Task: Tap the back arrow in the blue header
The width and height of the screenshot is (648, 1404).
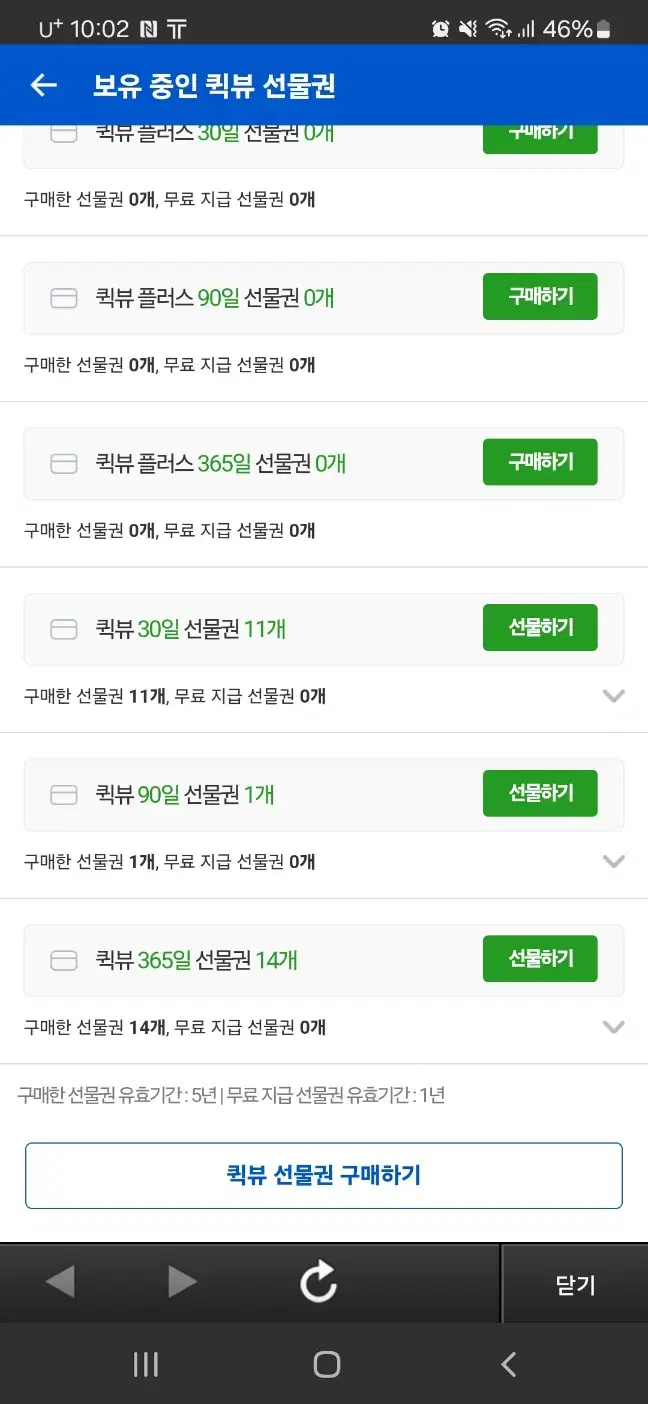Action: pyautogui.click(x=44, y=86)
